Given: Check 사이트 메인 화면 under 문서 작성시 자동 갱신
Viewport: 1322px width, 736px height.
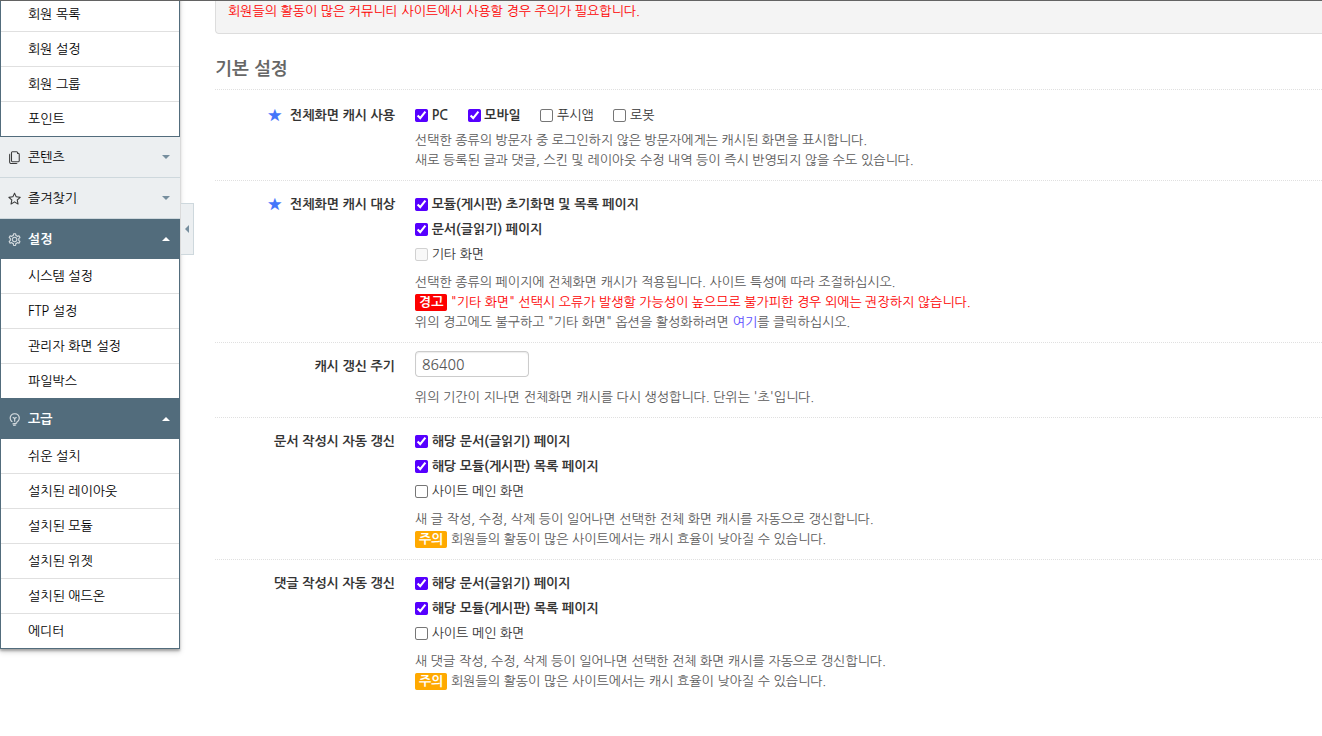Looking at the screenshot, I should point(421,491).
